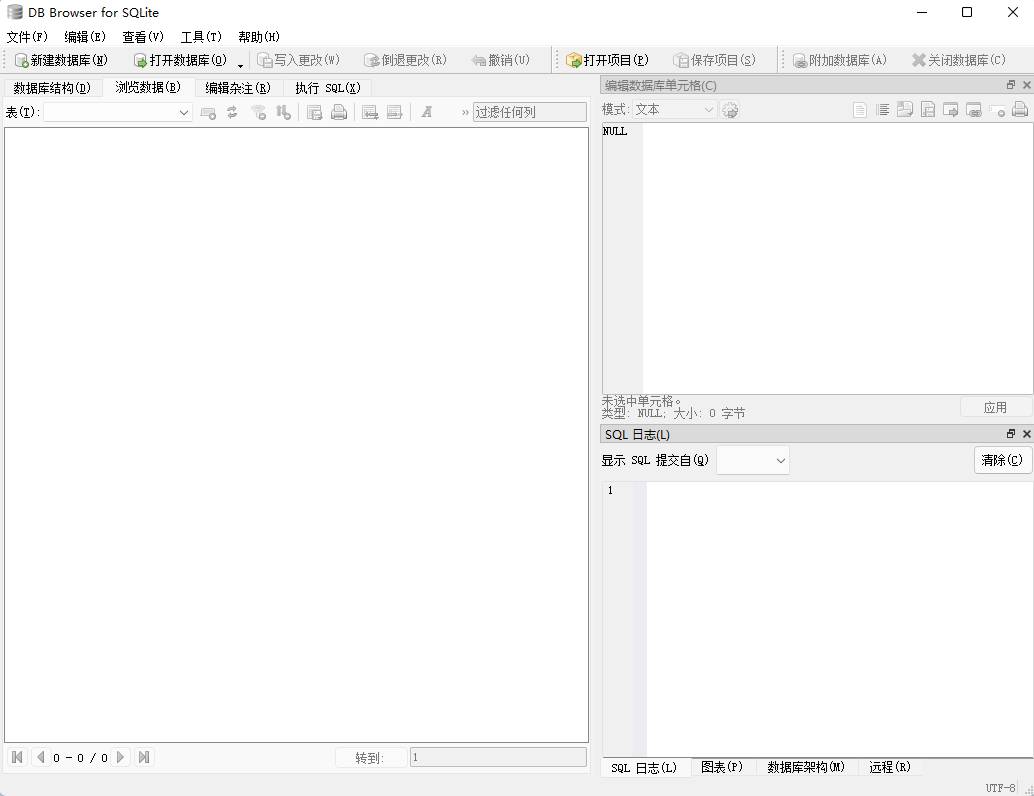1034x796 pixels.
Task: Open the 显示 SQL 提交自 dropdown
Action: (x=752, y=460)
